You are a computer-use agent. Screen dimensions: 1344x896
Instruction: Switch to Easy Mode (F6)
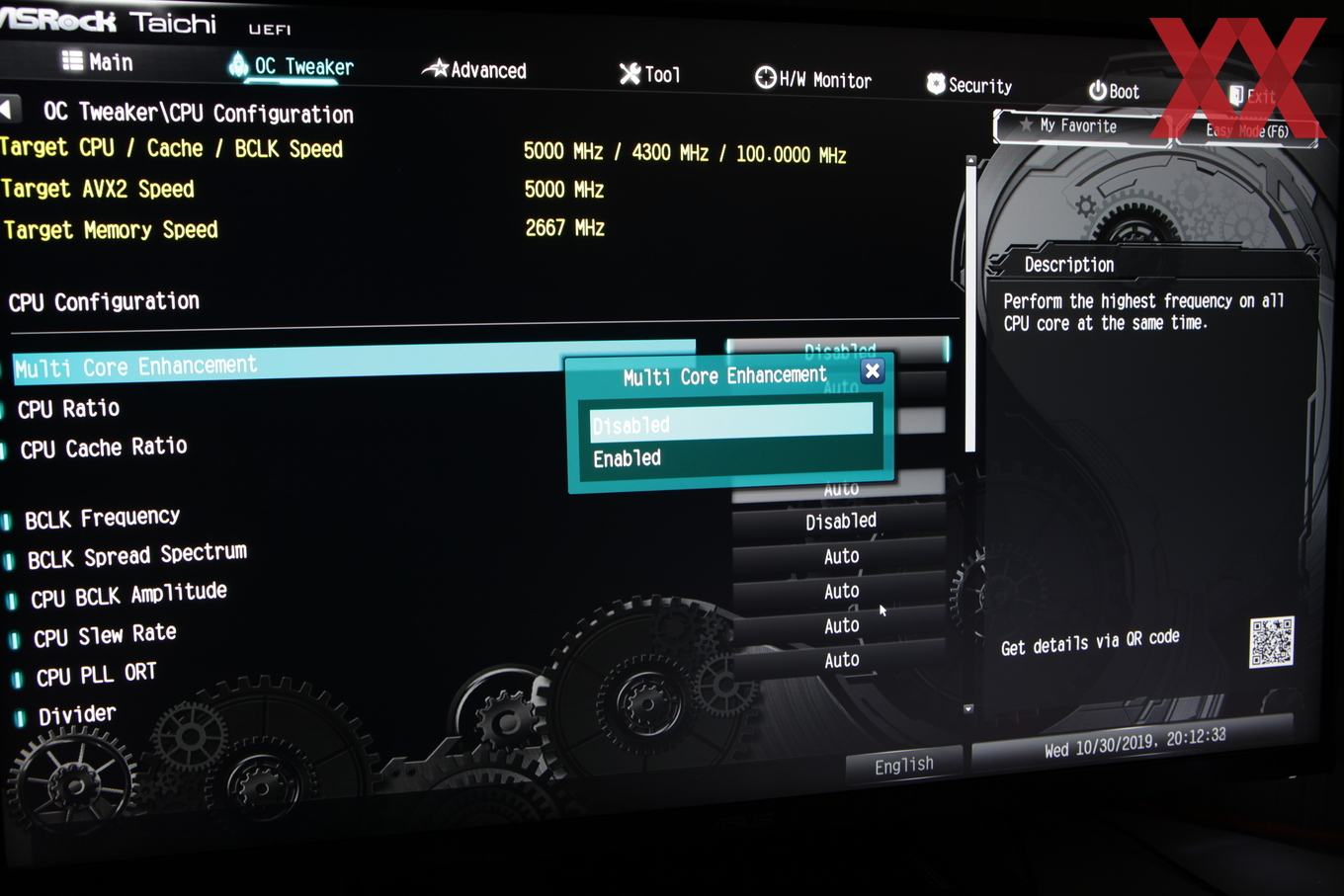1246,130
